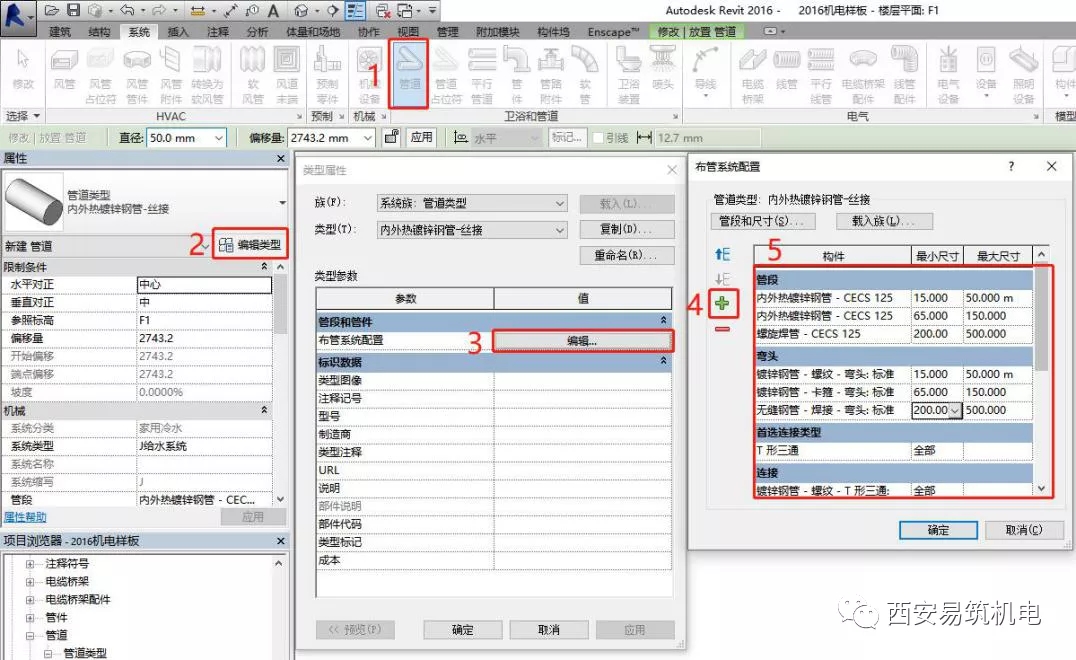Click 管段和尺寸(S)... button

[764, 221]
